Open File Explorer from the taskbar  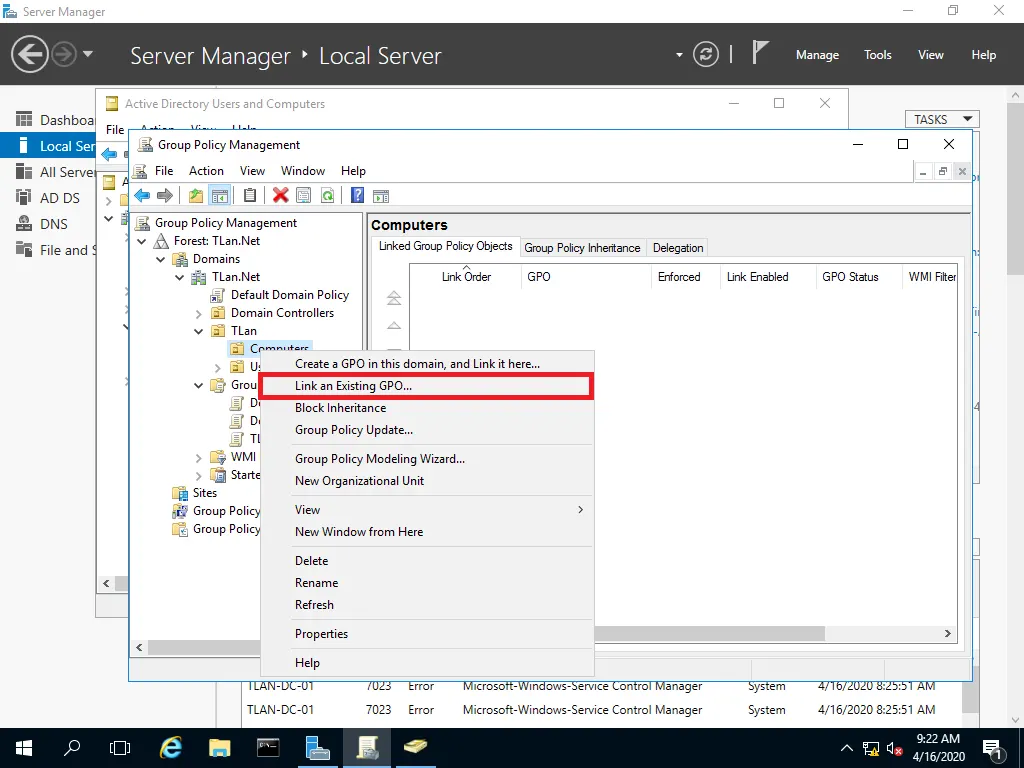click(x=219, y=748)
